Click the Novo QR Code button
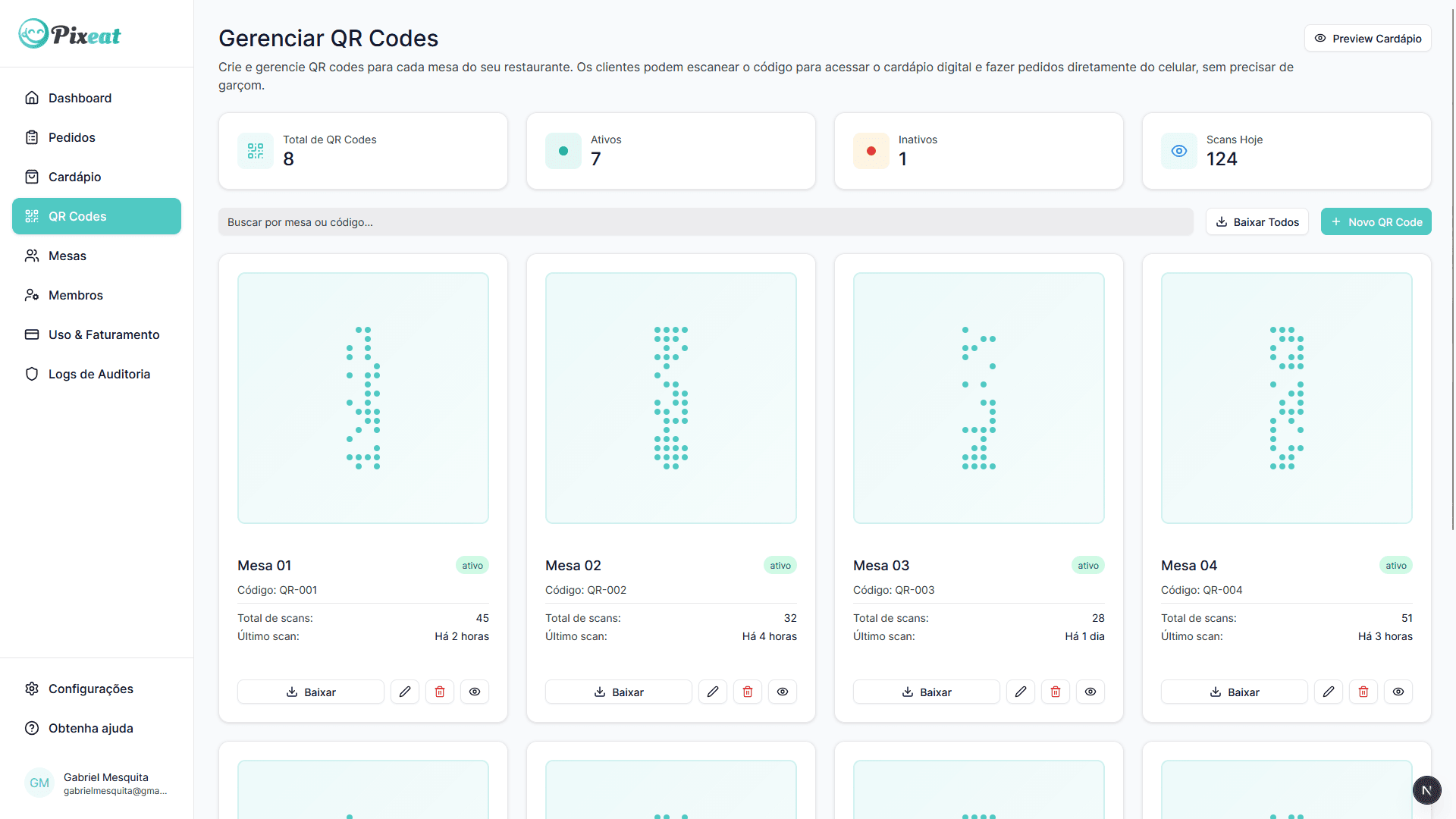Viewport: 1456px width, 819px height. [x=1376, y=221]
